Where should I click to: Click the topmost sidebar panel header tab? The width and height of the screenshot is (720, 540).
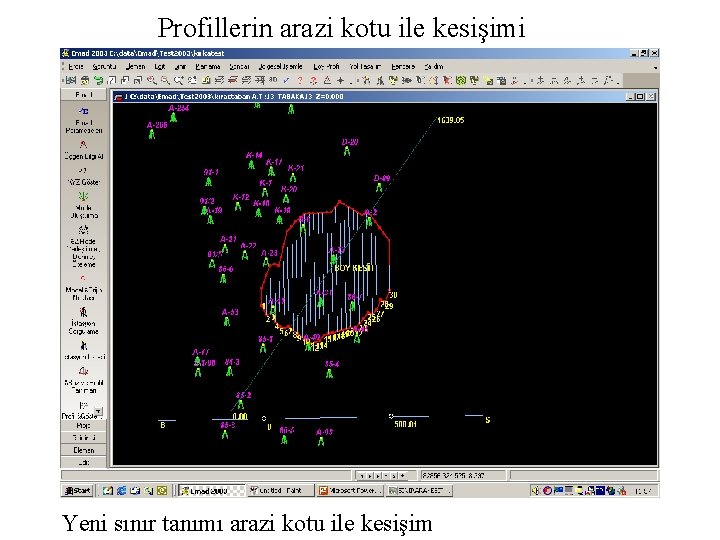coord(84,95)
